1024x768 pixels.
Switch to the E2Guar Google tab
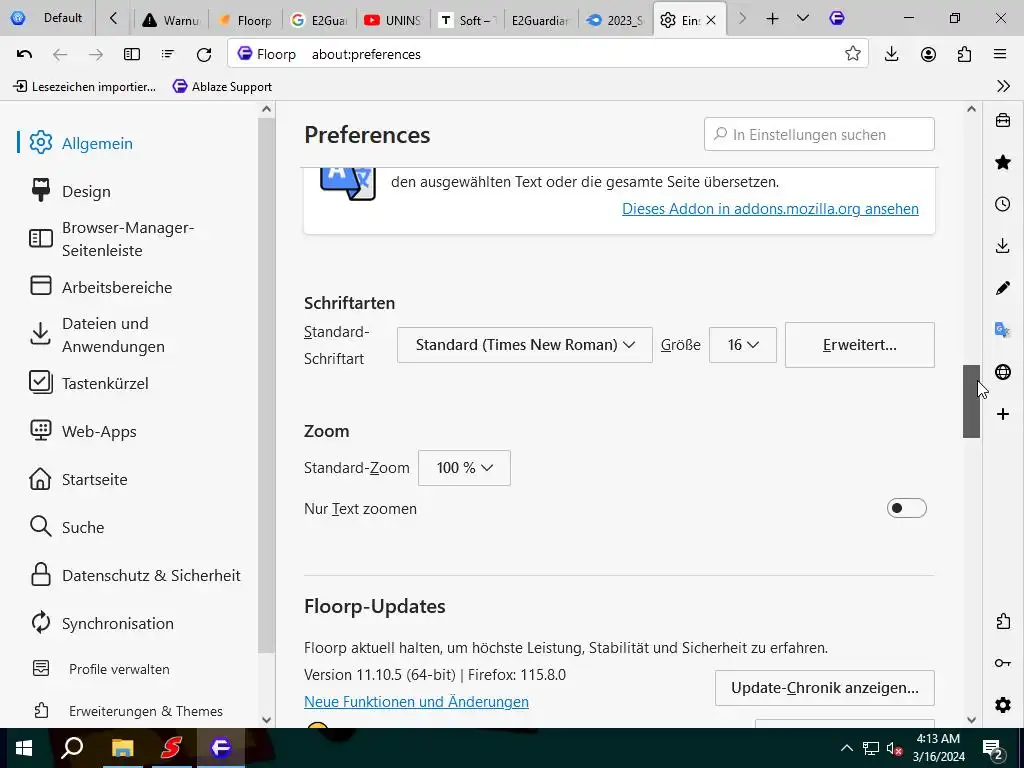[320, 20]
